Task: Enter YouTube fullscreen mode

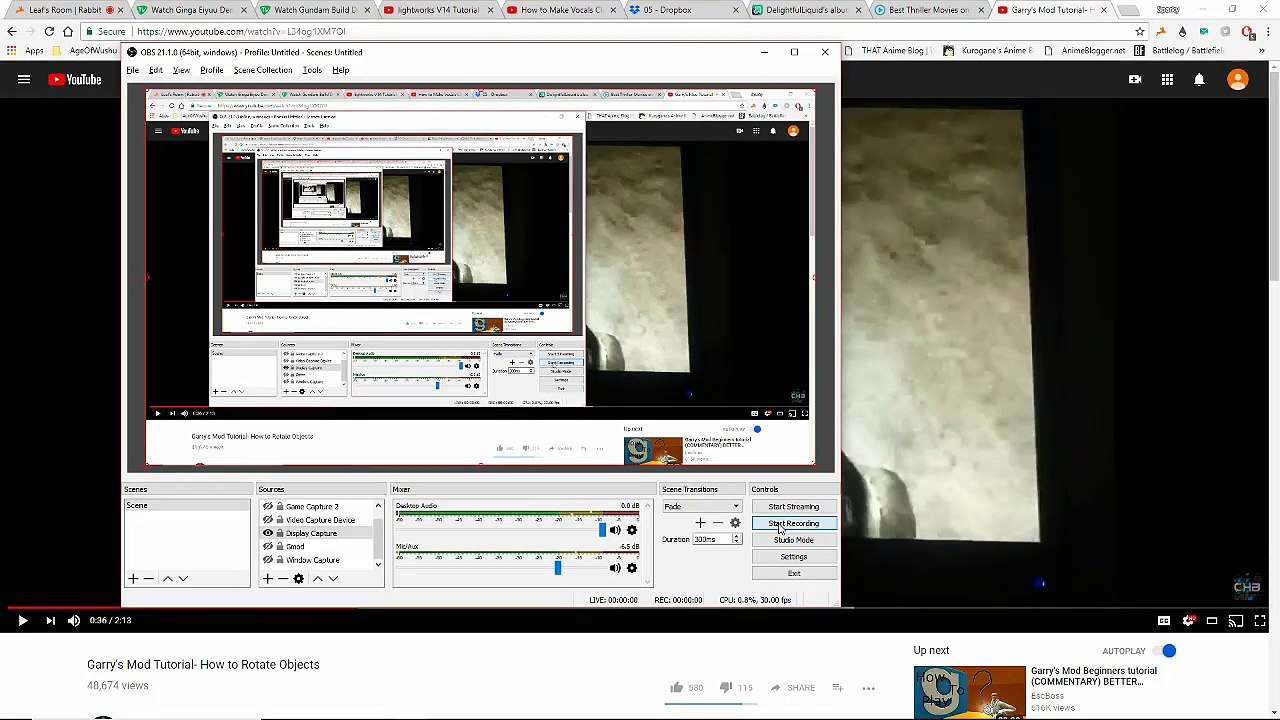Action: tap(1260, 621)
